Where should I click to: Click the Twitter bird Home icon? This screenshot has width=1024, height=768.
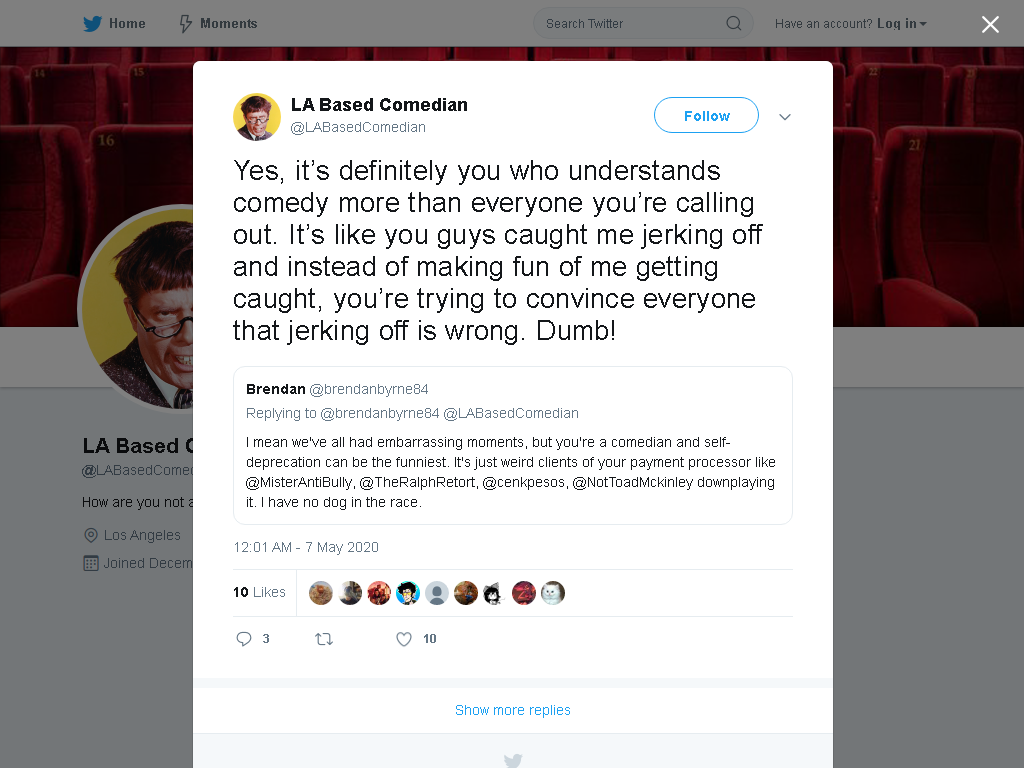tap(92, 24)
